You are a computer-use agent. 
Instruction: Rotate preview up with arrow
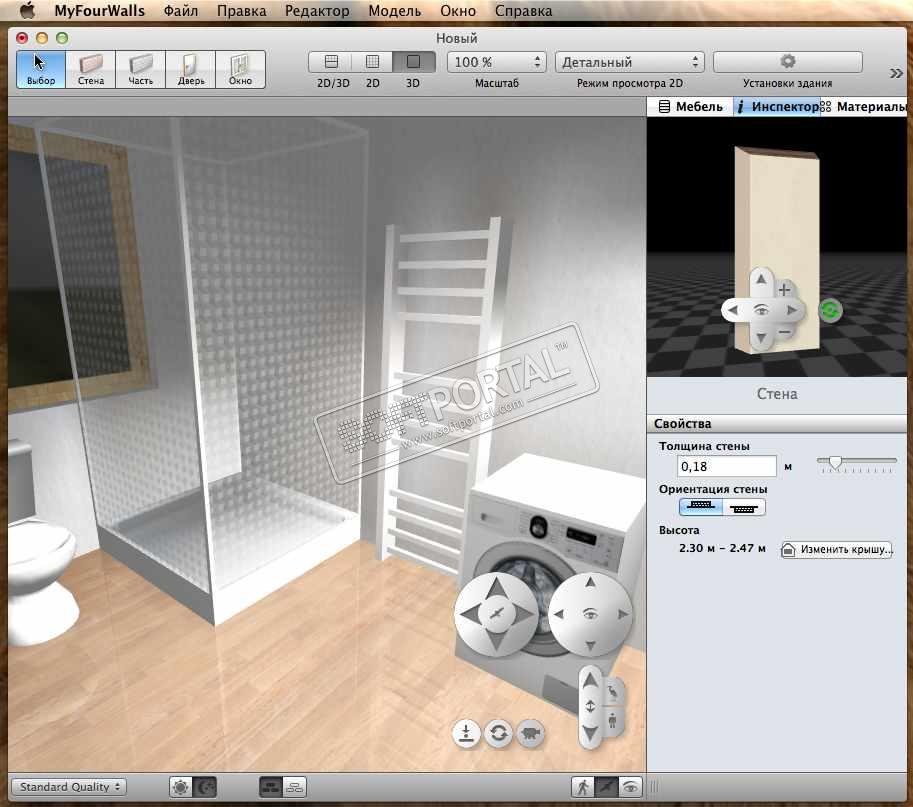762,279
